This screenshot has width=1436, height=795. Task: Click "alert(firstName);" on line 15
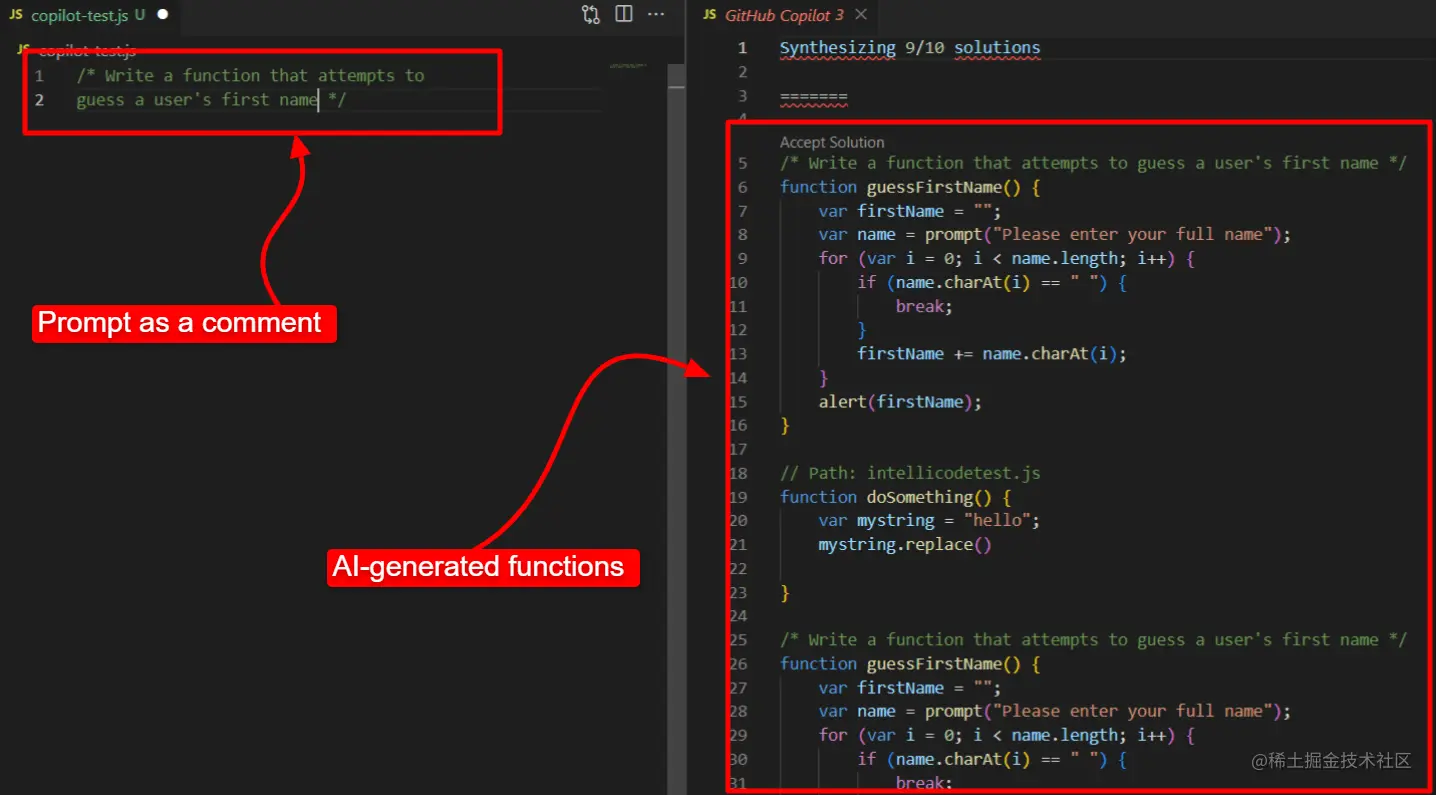(900, 402)
